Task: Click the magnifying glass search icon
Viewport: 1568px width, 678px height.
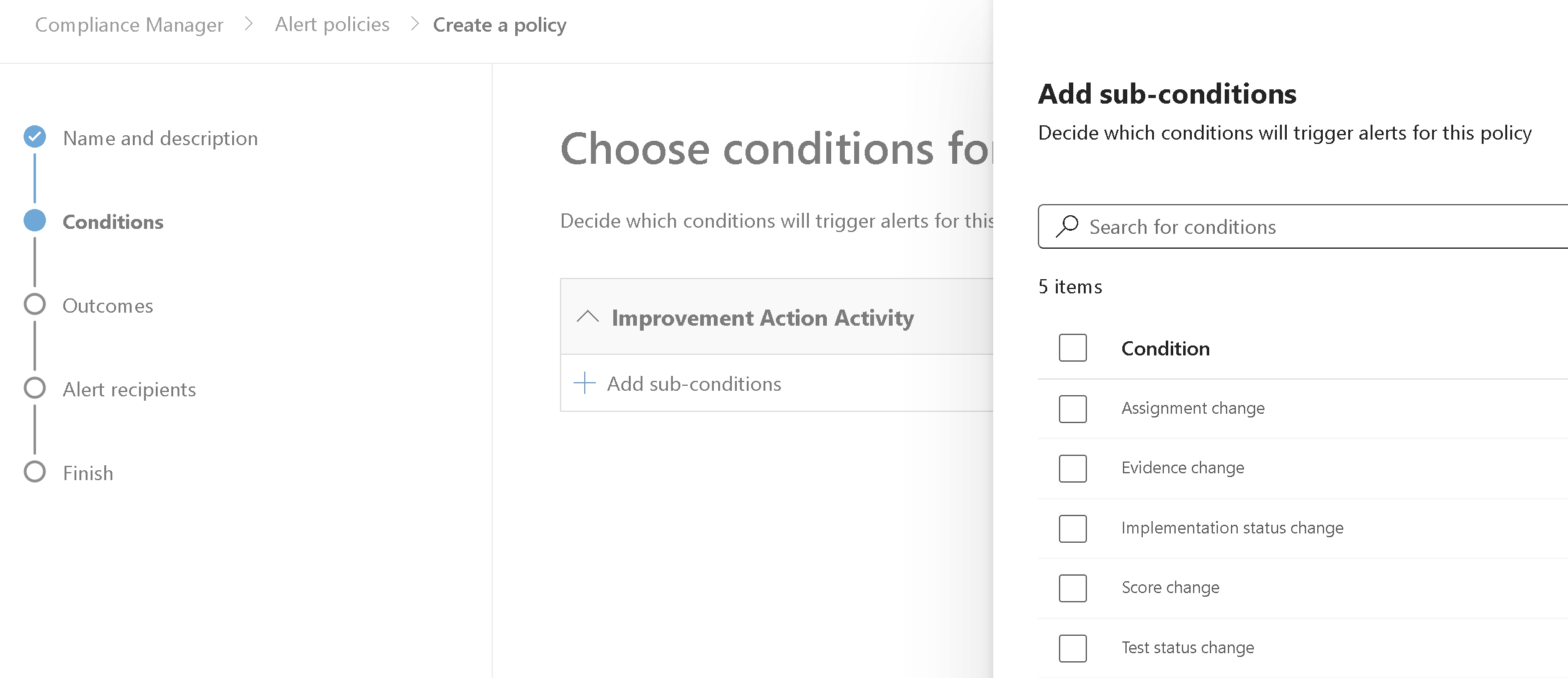Action: pyautogui.click(x=1067, y=226)
